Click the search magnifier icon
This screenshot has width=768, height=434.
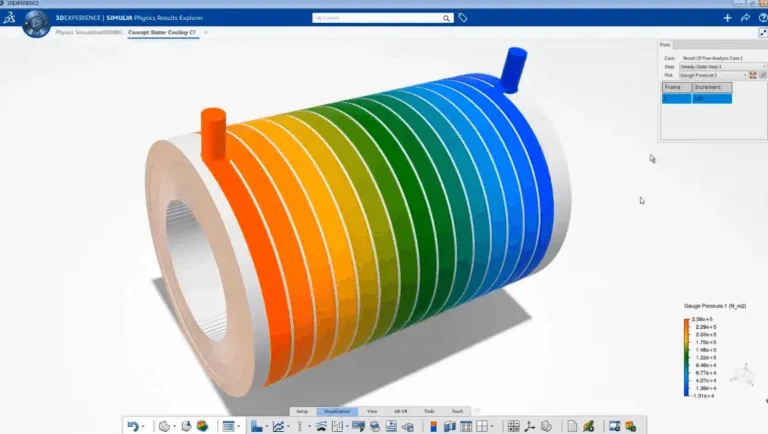[446, 18]
